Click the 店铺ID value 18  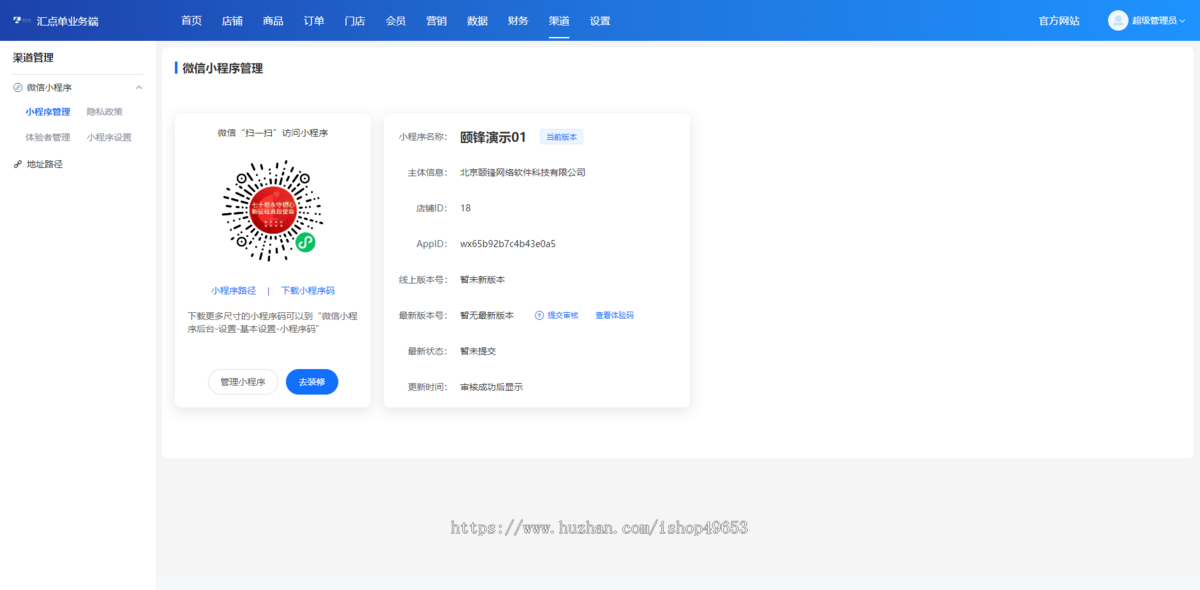(x=465, y=208)
